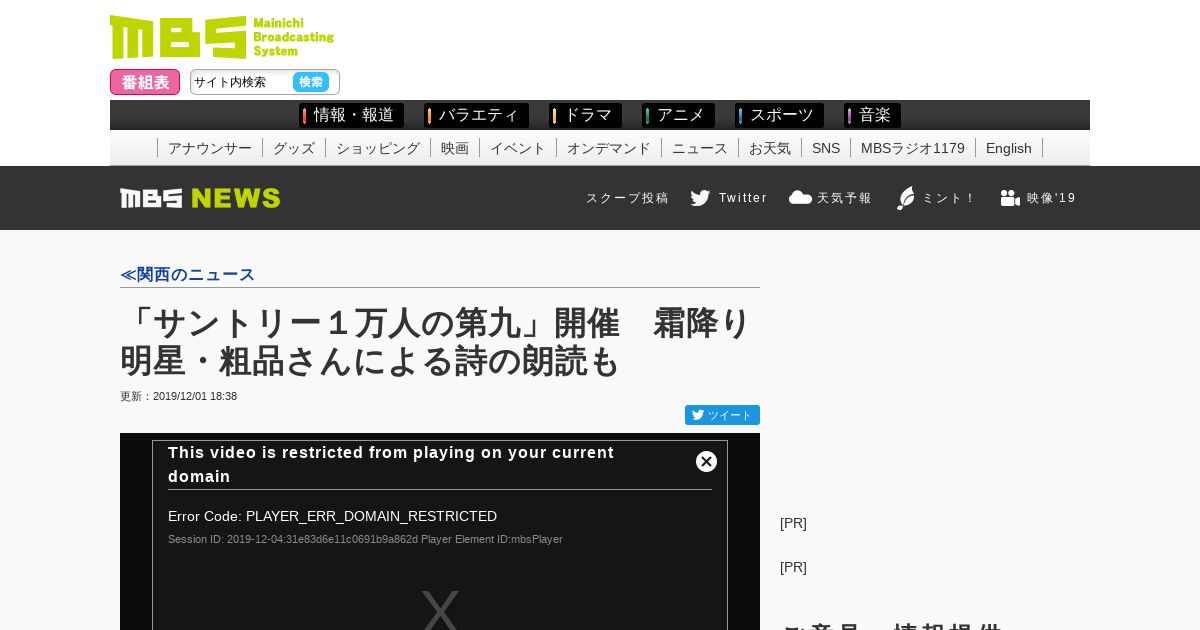Go to the SNS menu link
The height and width of the screenshot is (630, 1200).
pos(826,148)
